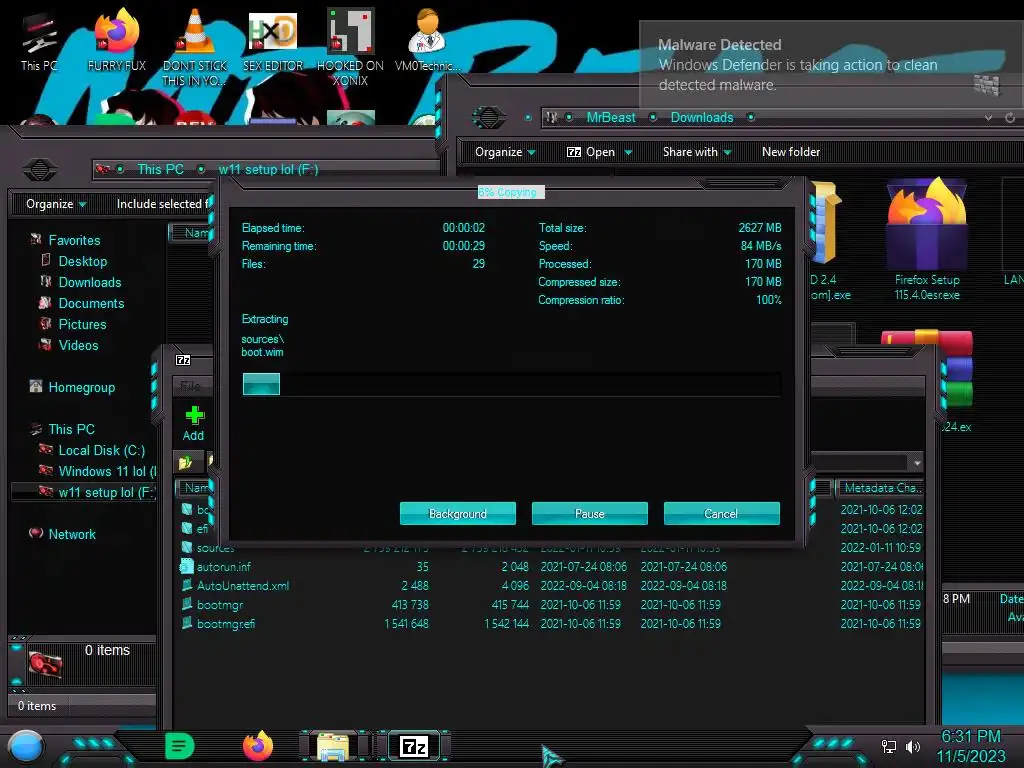Cancel the extraction
Screen dimensions: 1024x768
click(722, 513)
